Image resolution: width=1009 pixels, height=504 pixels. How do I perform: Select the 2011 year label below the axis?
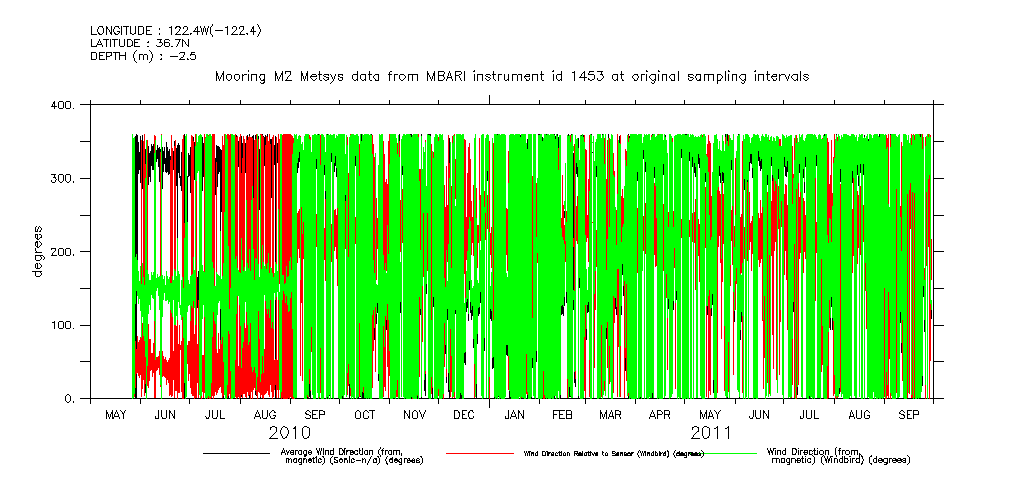(710, 434)
